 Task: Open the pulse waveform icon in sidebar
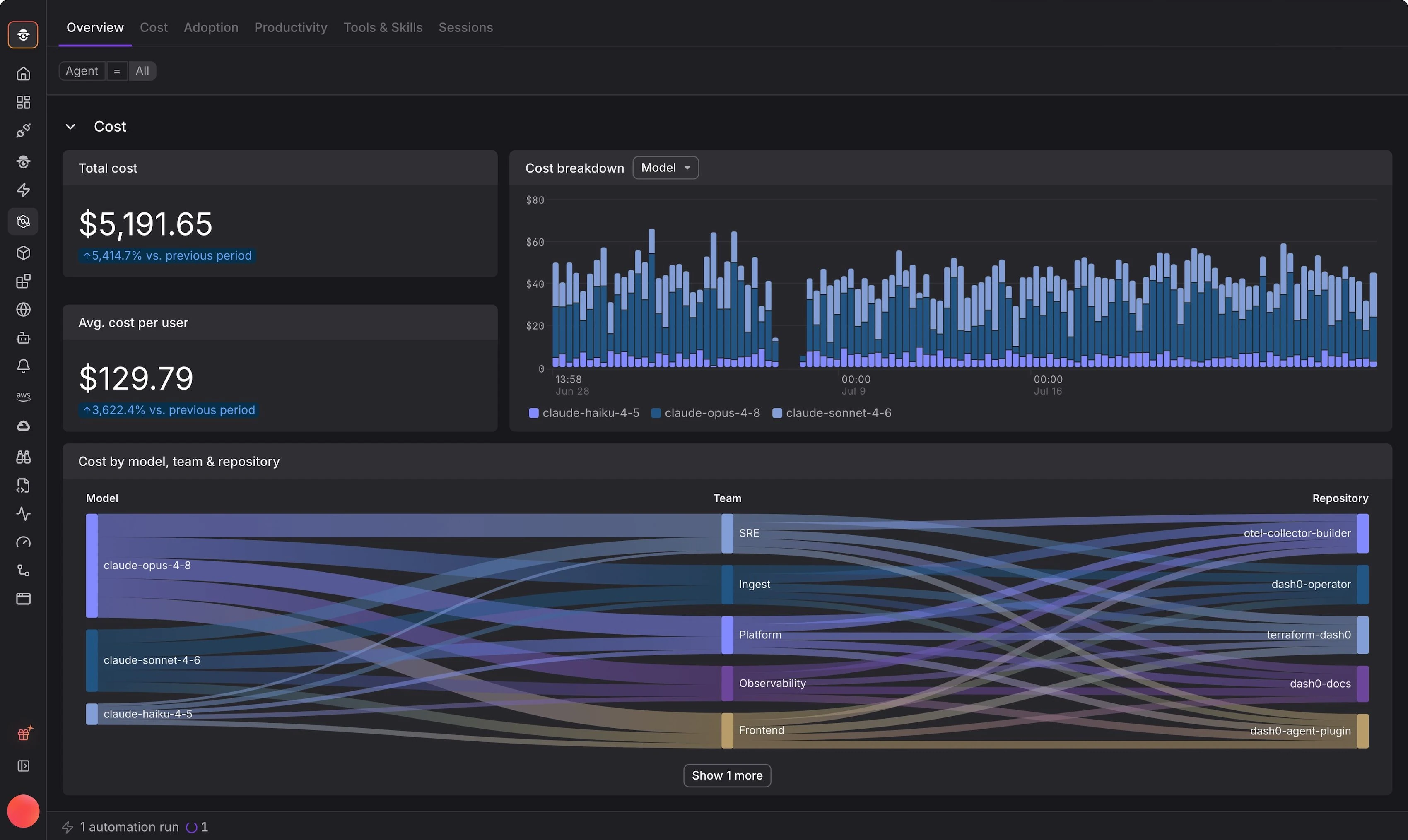tap(23, 514)
